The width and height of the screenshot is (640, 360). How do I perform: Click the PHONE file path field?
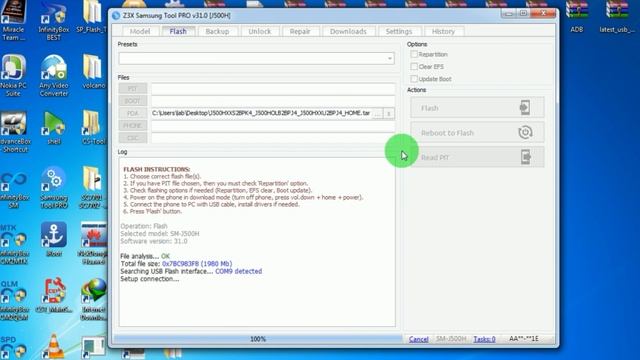click(273, 125)
